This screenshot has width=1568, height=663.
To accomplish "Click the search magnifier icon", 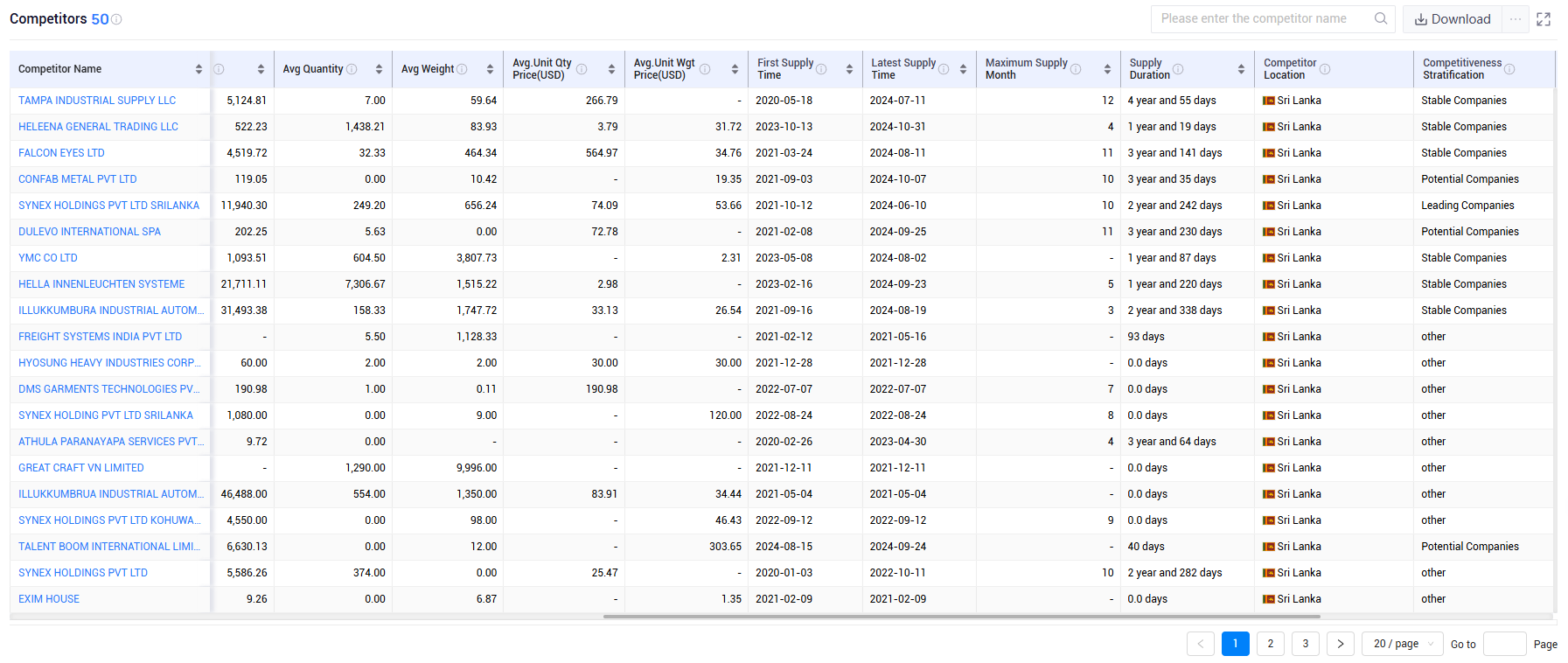I will 1381,18.
